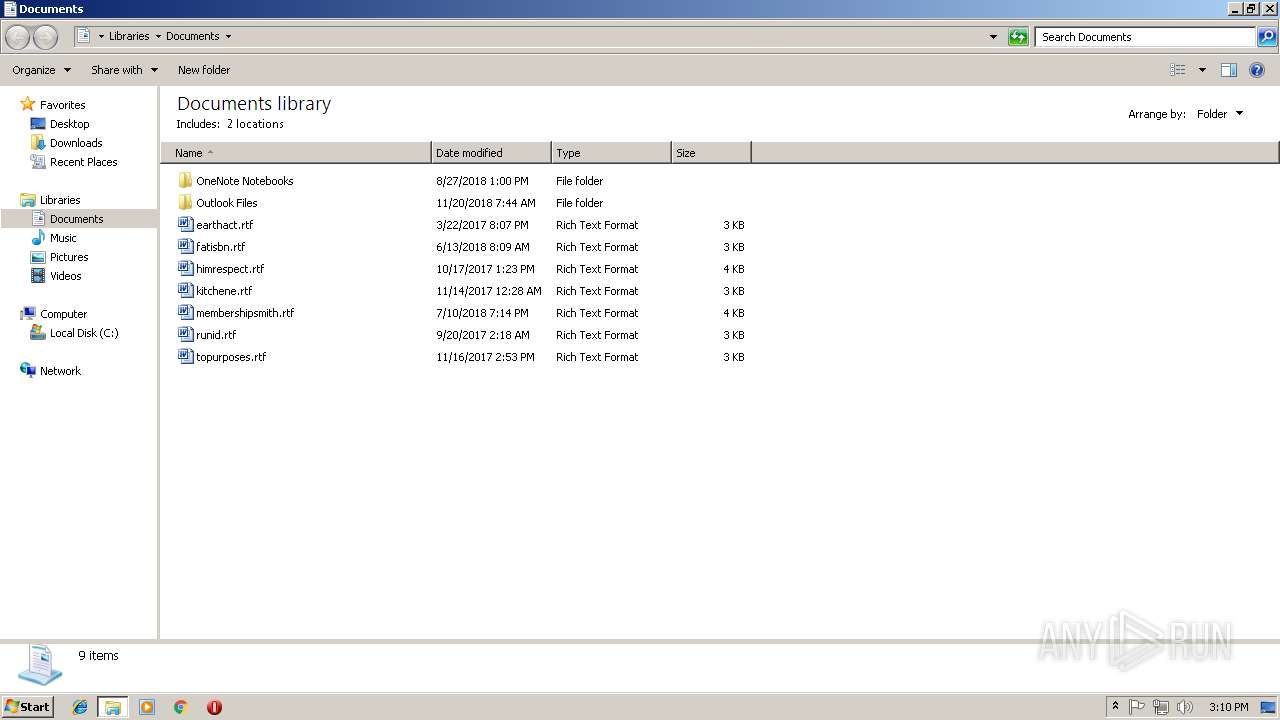Open the Pictures library
This screenshot has width=1280, height=720.
[69, 257]
